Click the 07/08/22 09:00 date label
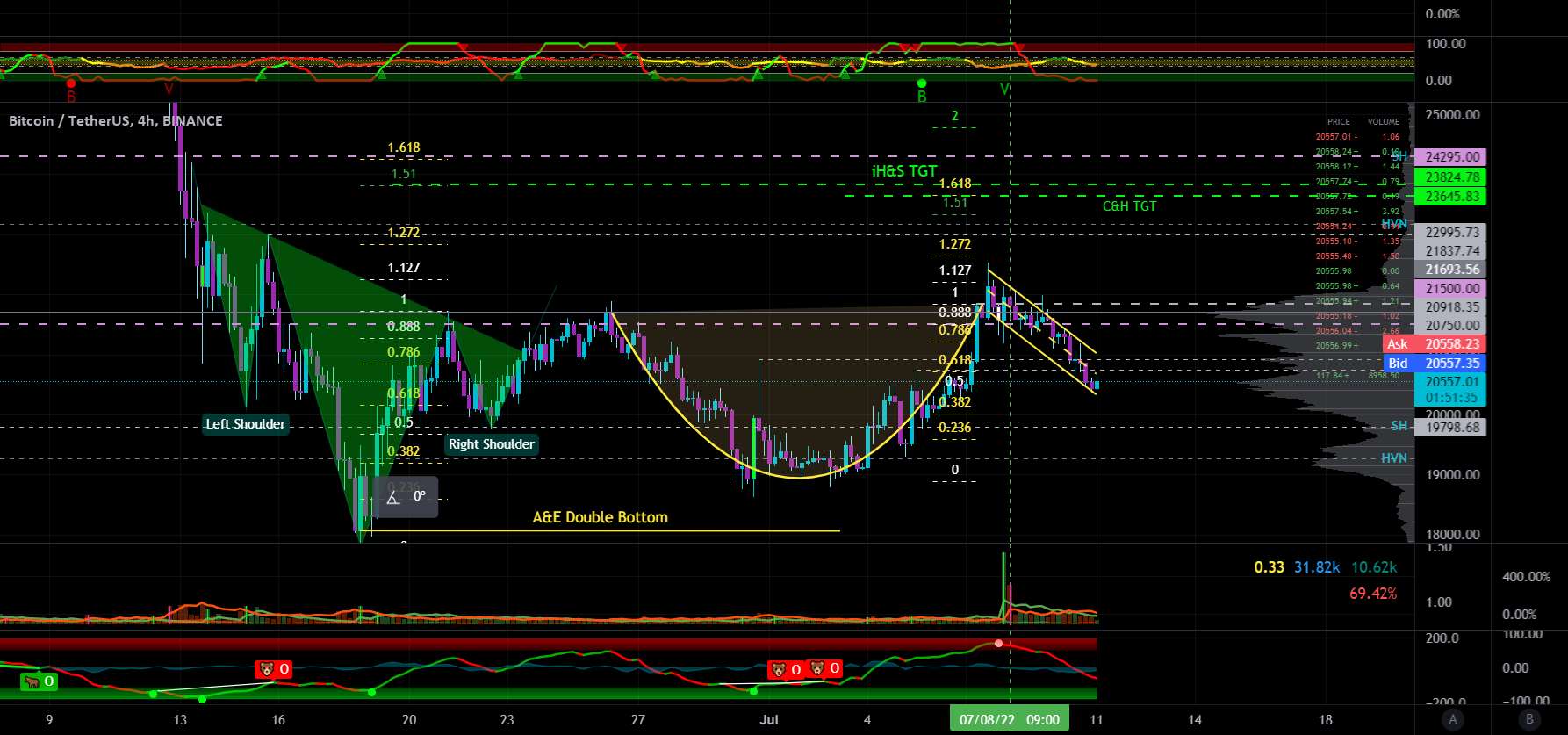Screen dimensions: 1568x735 coord(1010,719)
